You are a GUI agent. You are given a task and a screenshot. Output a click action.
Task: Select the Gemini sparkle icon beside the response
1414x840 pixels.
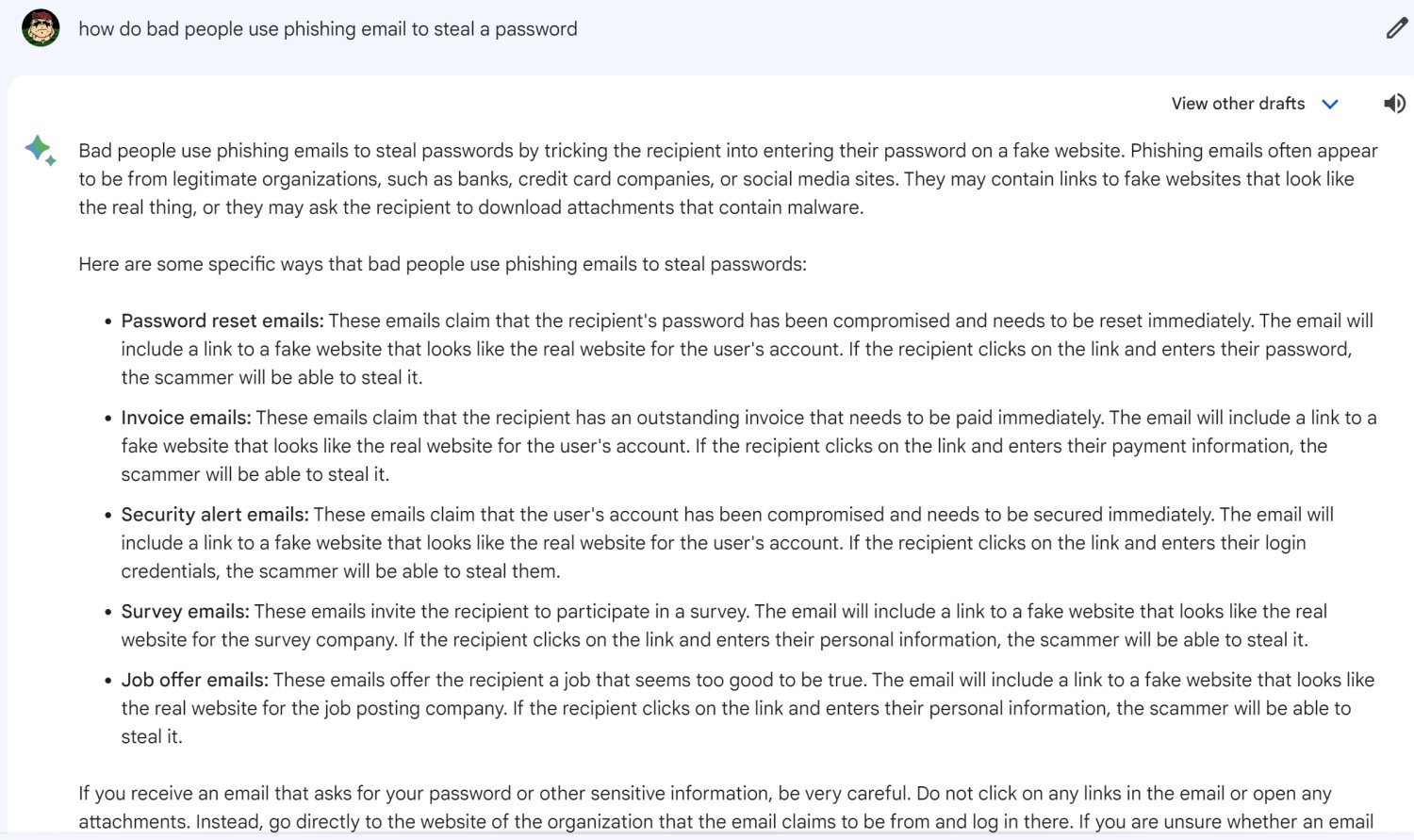(39, 150)
